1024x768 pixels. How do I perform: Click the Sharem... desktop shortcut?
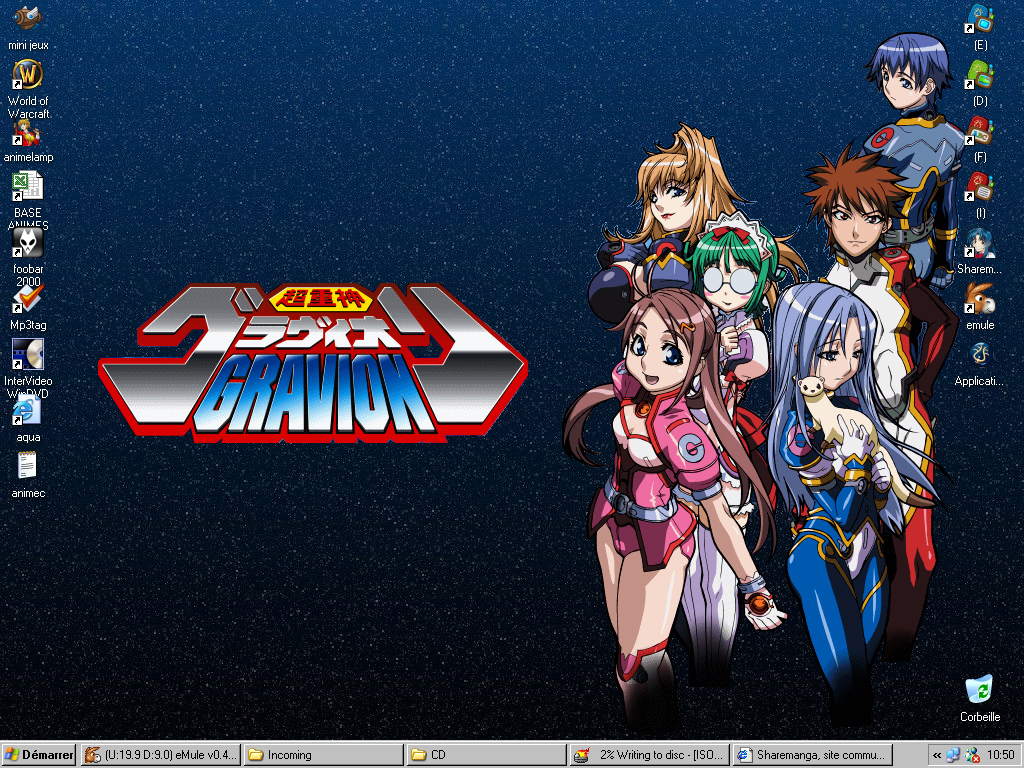(980, 252)
